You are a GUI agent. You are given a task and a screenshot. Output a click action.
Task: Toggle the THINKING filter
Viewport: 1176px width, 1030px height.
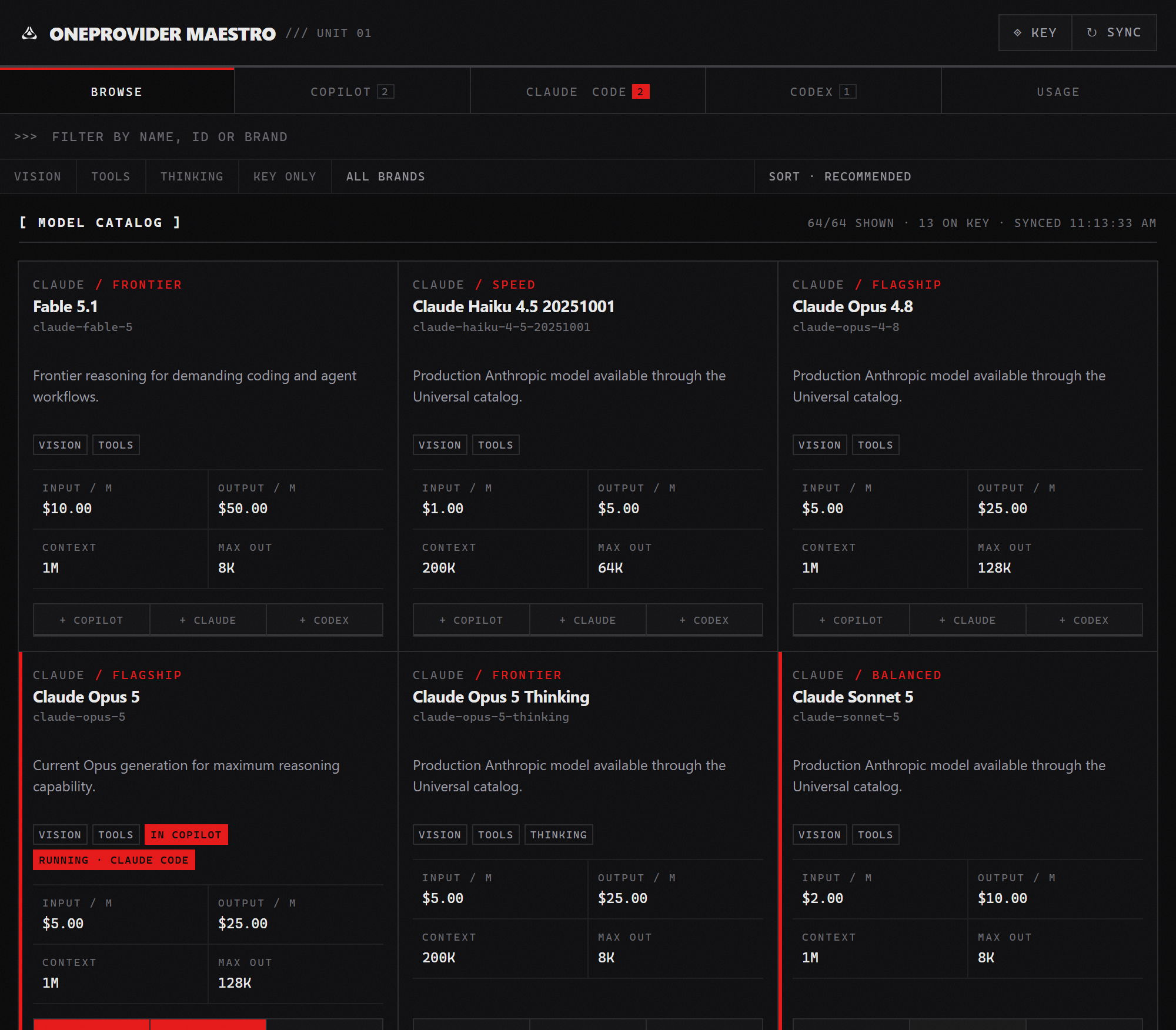[x=192, y=176]
